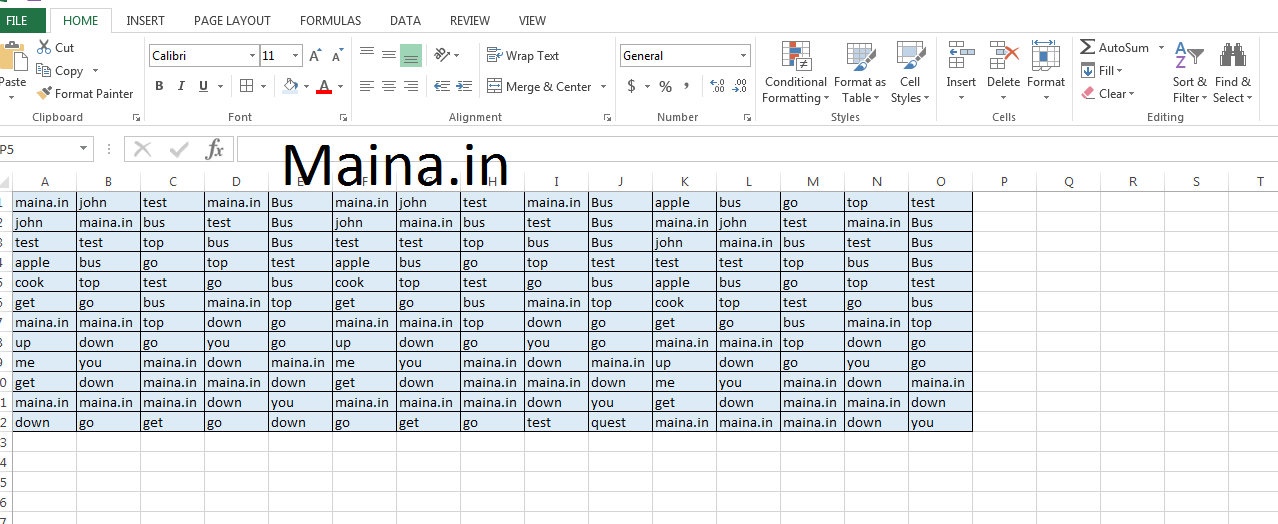Center text horizontally in the Alignment group
This screenshot has height=524, width=1278.
coord(389,87)
